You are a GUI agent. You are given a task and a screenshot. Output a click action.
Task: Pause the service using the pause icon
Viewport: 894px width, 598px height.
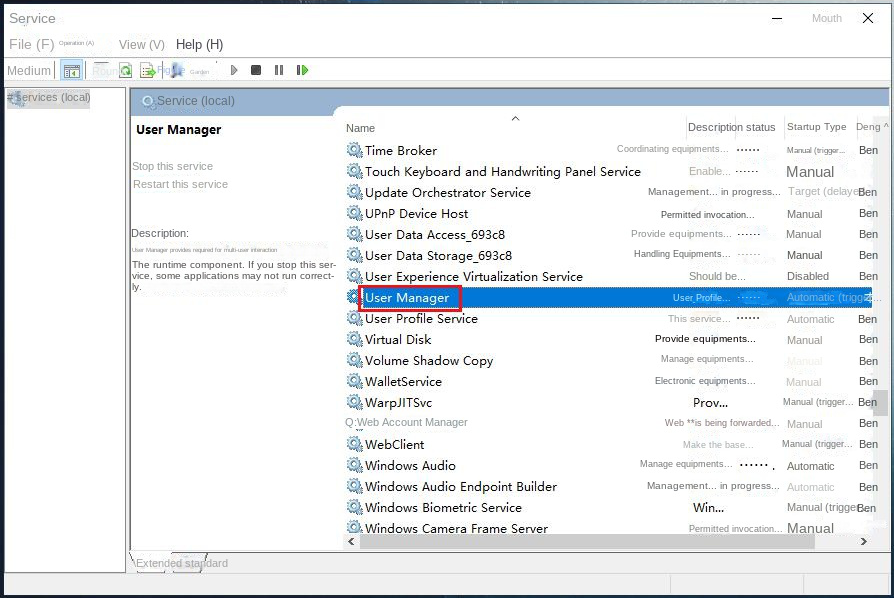278,69
